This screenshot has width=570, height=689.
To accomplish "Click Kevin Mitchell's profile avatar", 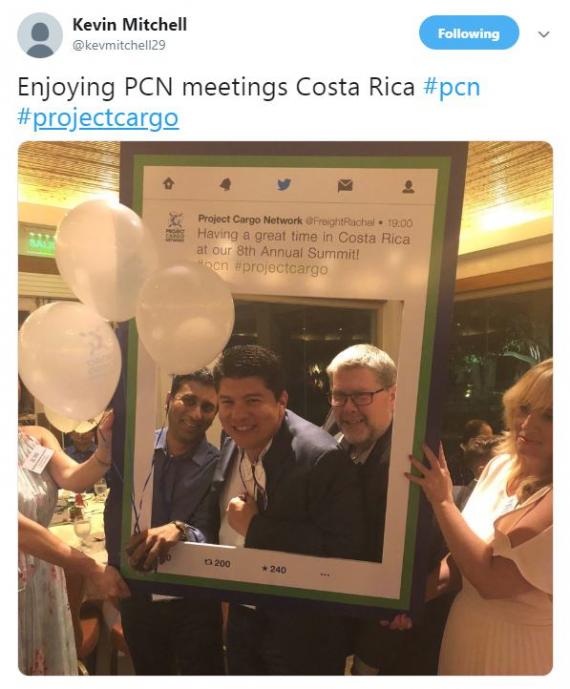I will point(40,35).
